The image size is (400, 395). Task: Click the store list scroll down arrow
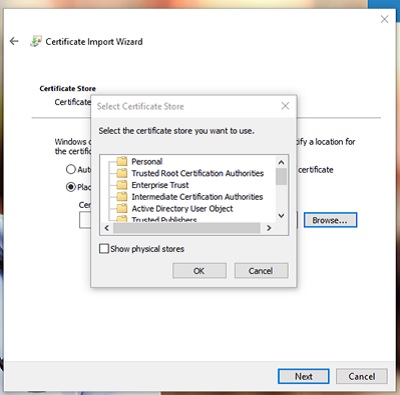[x=281, y=216]
